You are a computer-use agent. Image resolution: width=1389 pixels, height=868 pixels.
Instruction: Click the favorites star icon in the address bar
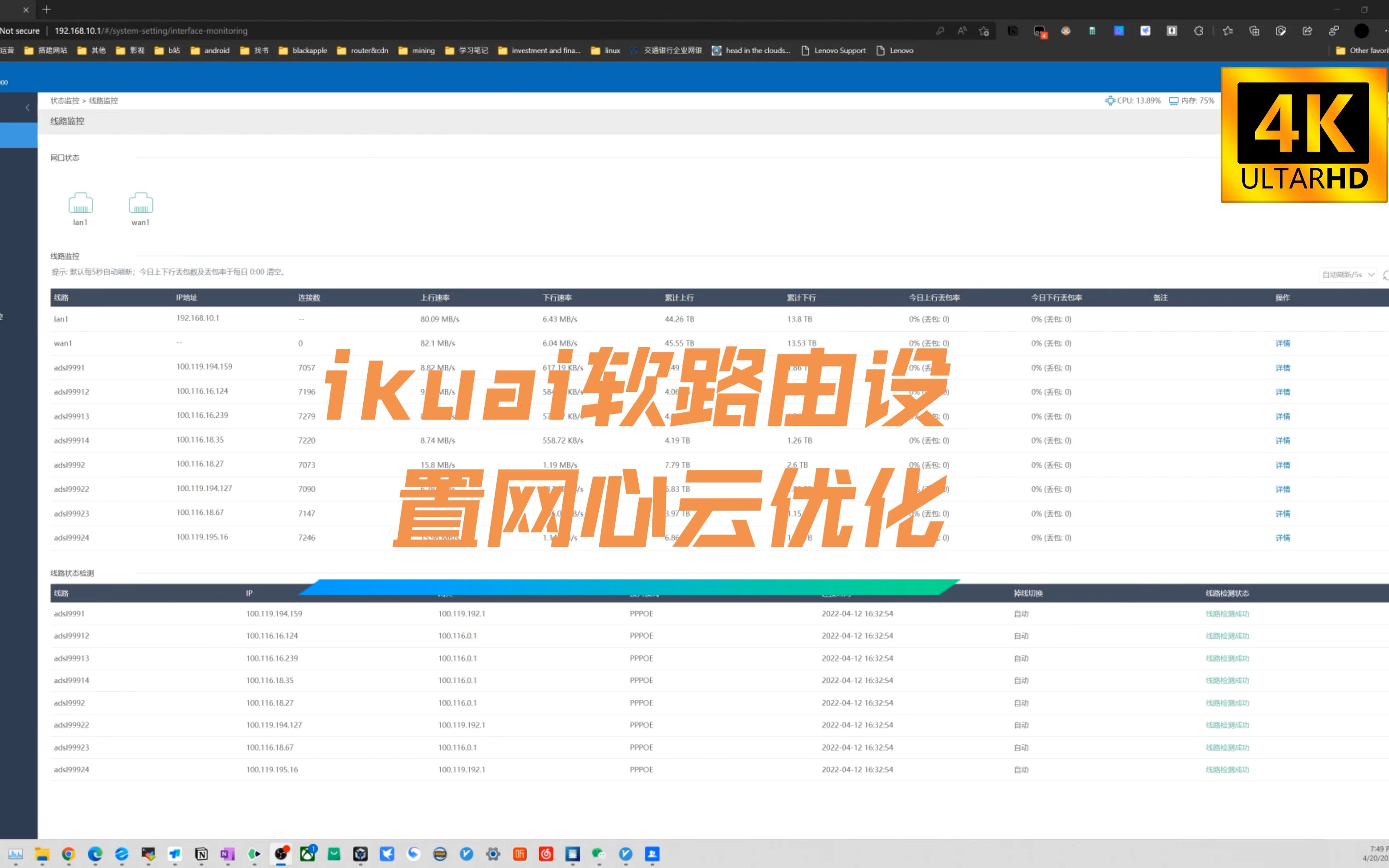pos(983,31)
